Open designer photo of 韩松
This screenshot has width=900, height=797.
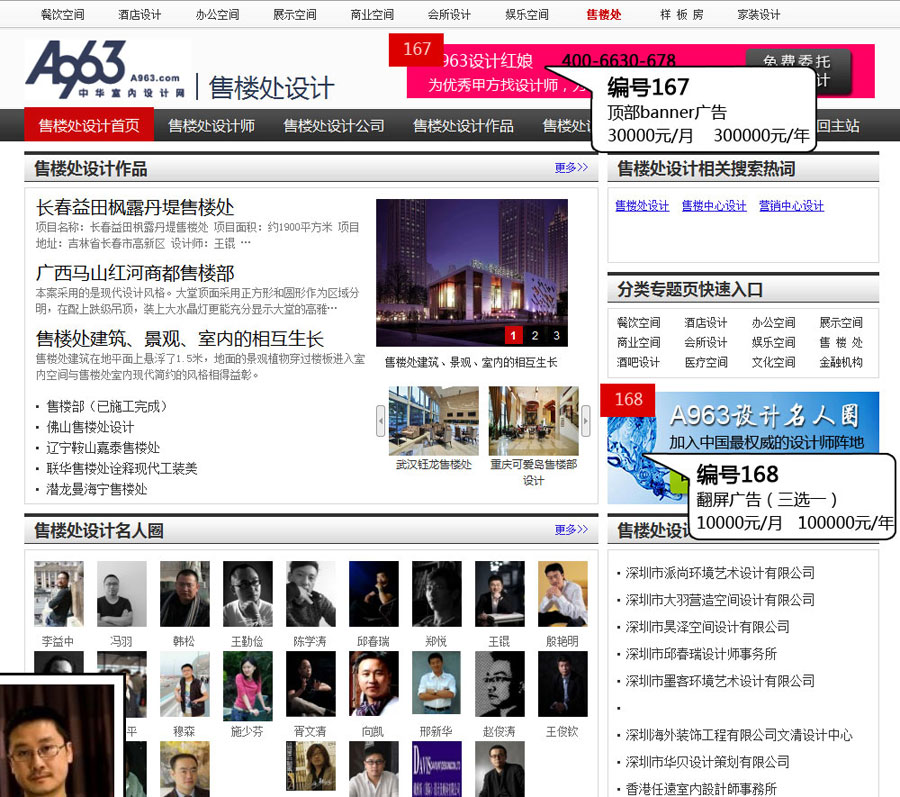coord(185,594)
